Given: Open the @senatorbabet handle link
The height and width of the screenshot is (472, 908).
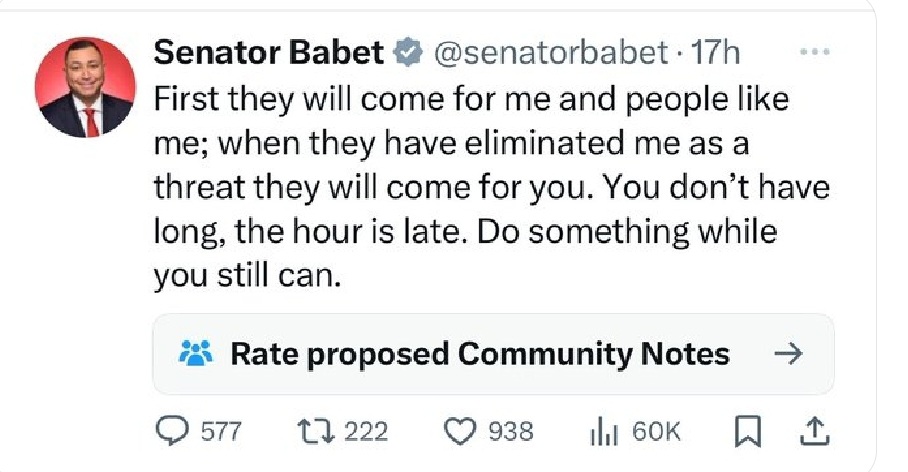Looking at the screenshot, I should click(547, 54).
